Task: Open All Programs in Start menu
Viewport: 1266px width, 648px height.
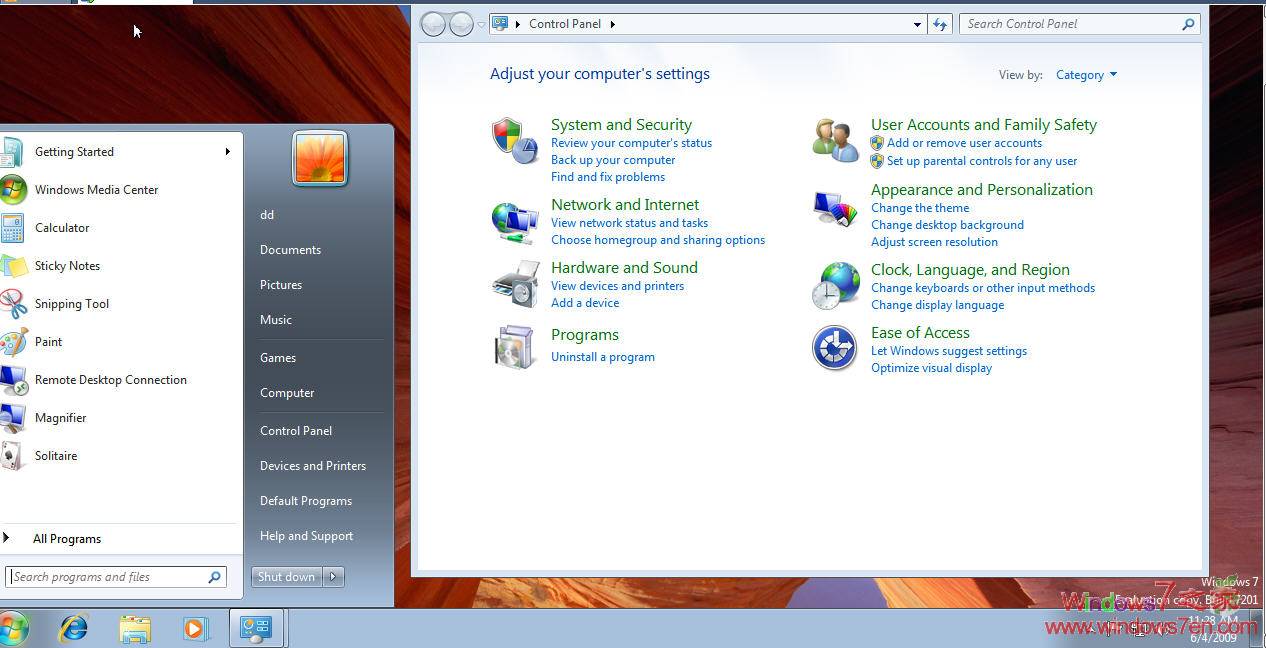Action: point(67,539)
